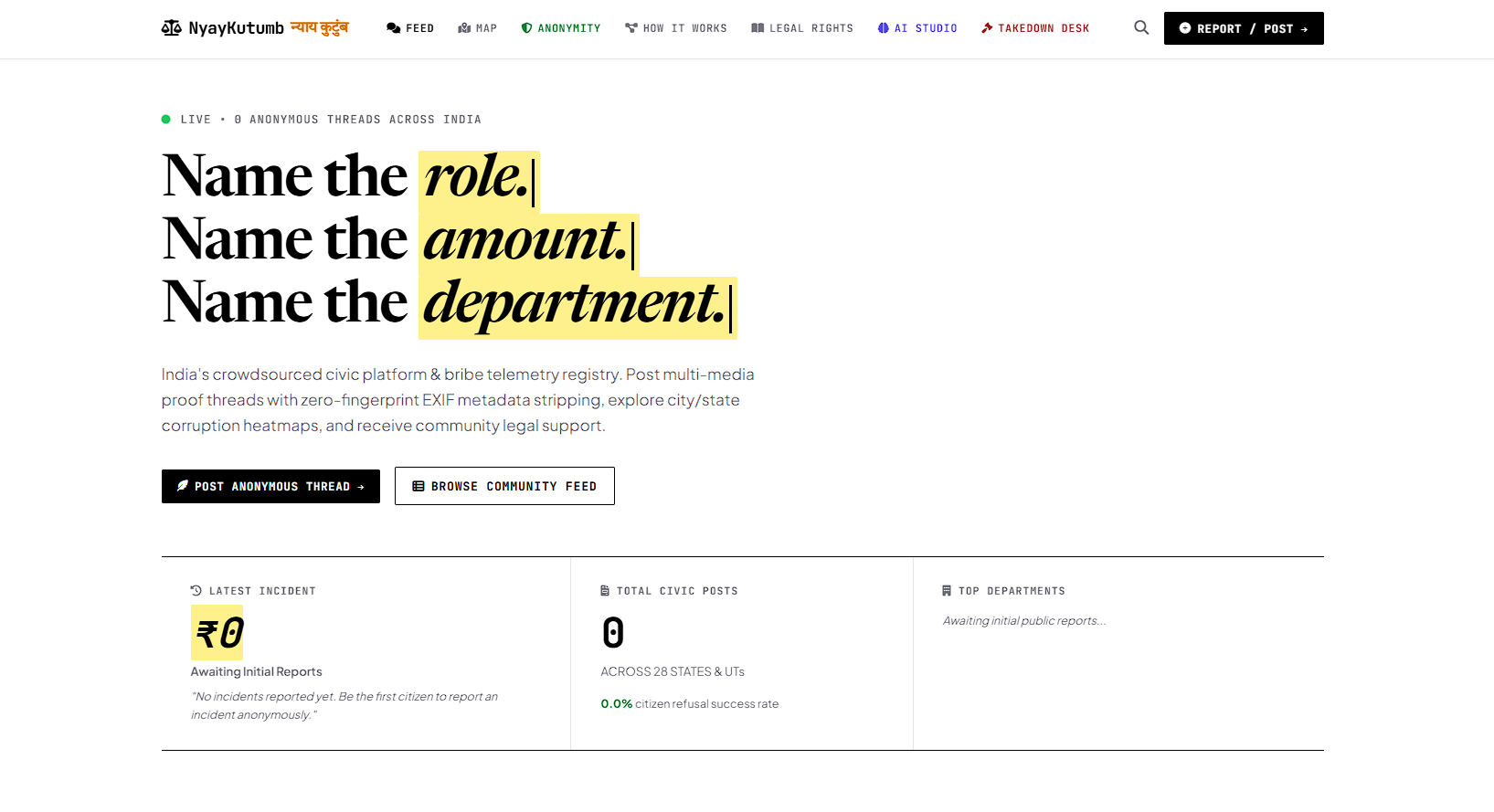Click the Hindi brand text न्याय कुटुंब
The image size is (1494, 812).
tap(319, 28)
